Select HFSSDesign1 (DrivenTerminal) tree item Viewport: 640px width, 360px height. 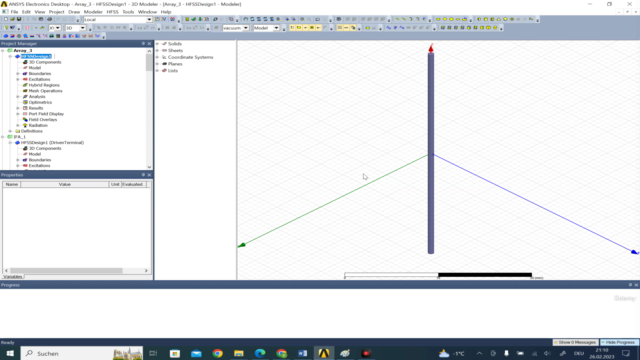[x=52, y=142]
